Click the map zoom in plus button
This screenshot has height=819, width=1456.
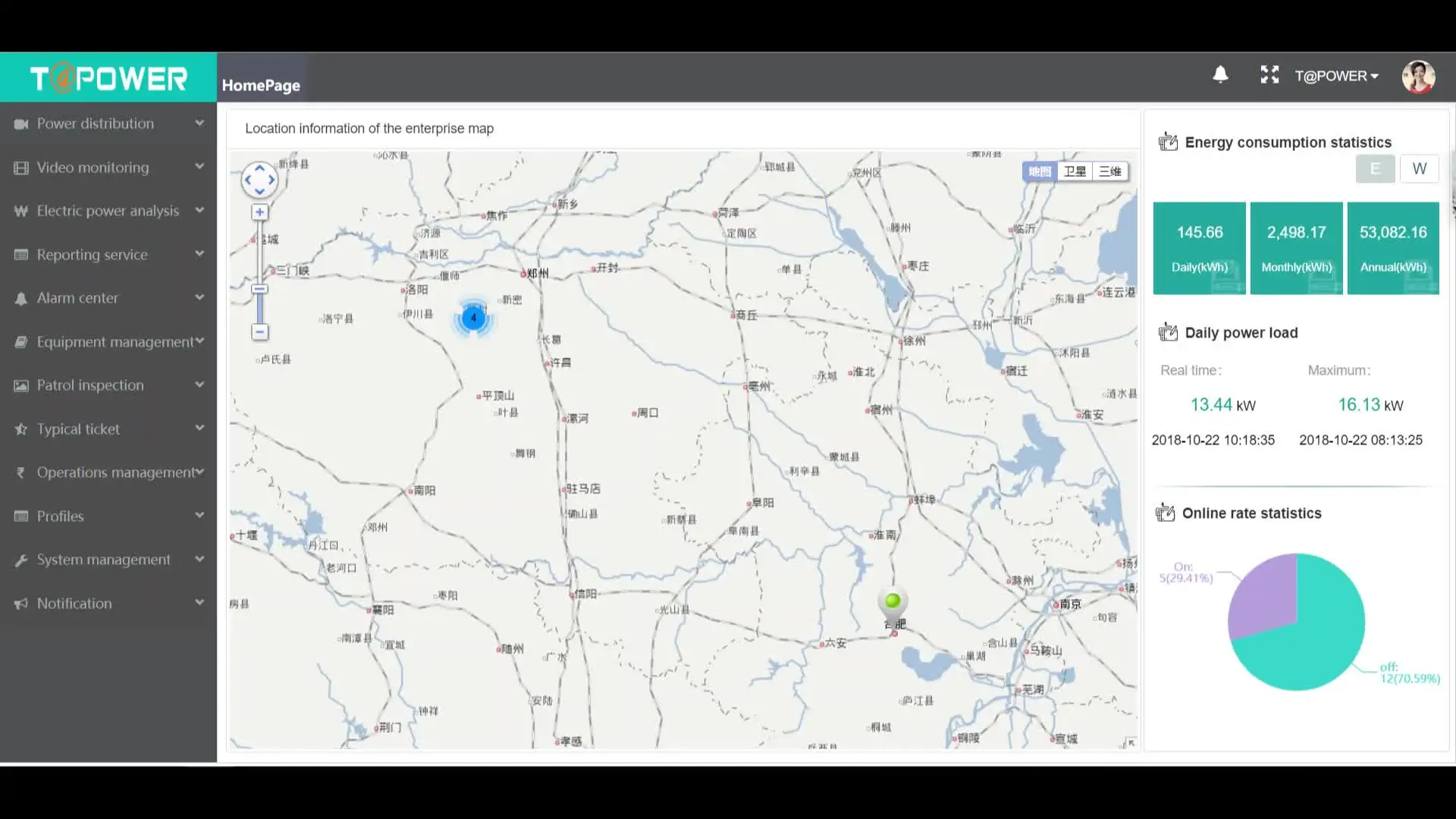[x=259, y=212]
